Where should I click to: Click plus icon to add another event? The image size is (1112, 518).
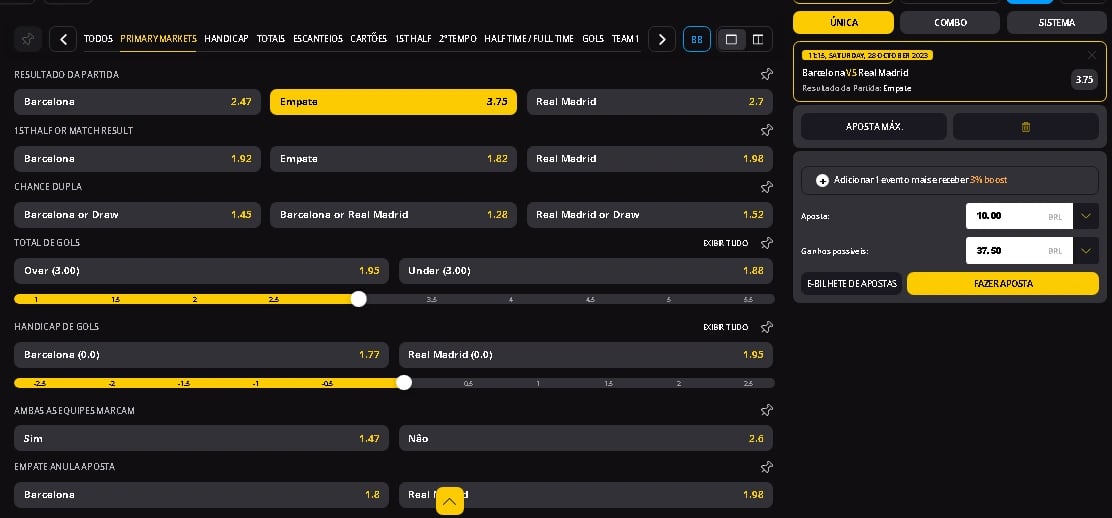[x=822, y=180]
